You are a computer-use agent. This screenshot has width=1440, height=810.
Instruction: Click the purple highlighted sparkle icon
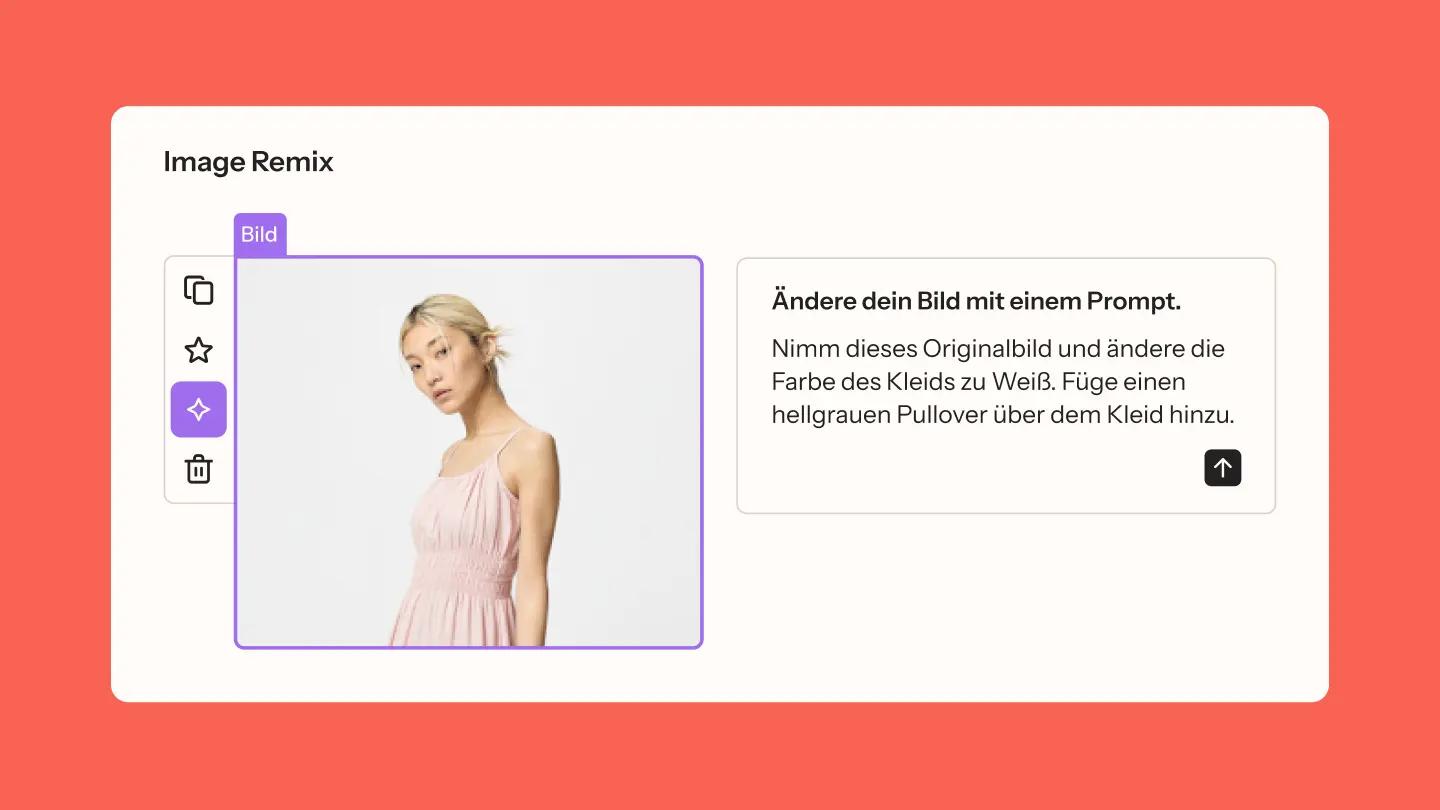(x=198, y=409)
